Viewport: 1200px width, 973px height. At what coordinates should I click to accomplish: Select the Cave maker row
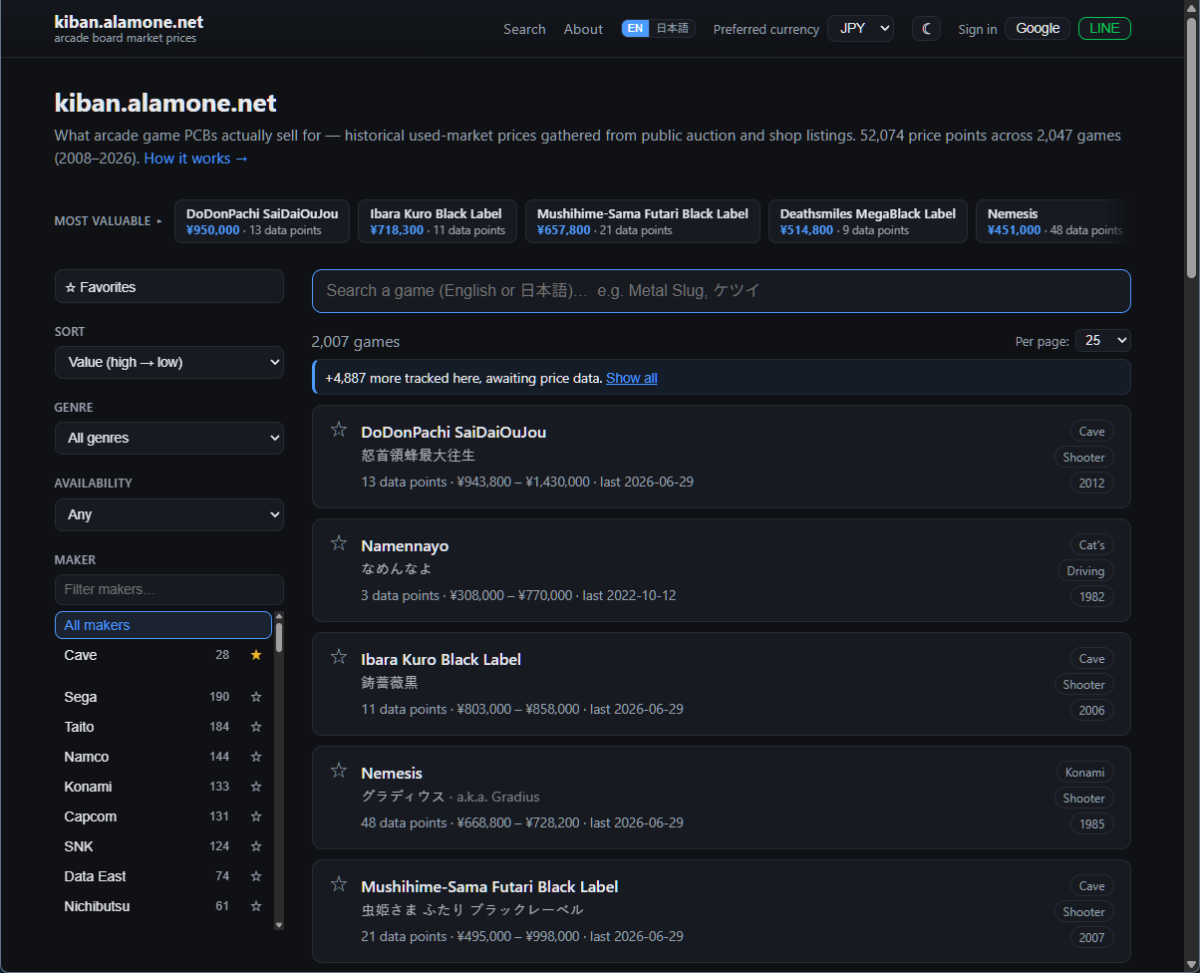[145, 655]
